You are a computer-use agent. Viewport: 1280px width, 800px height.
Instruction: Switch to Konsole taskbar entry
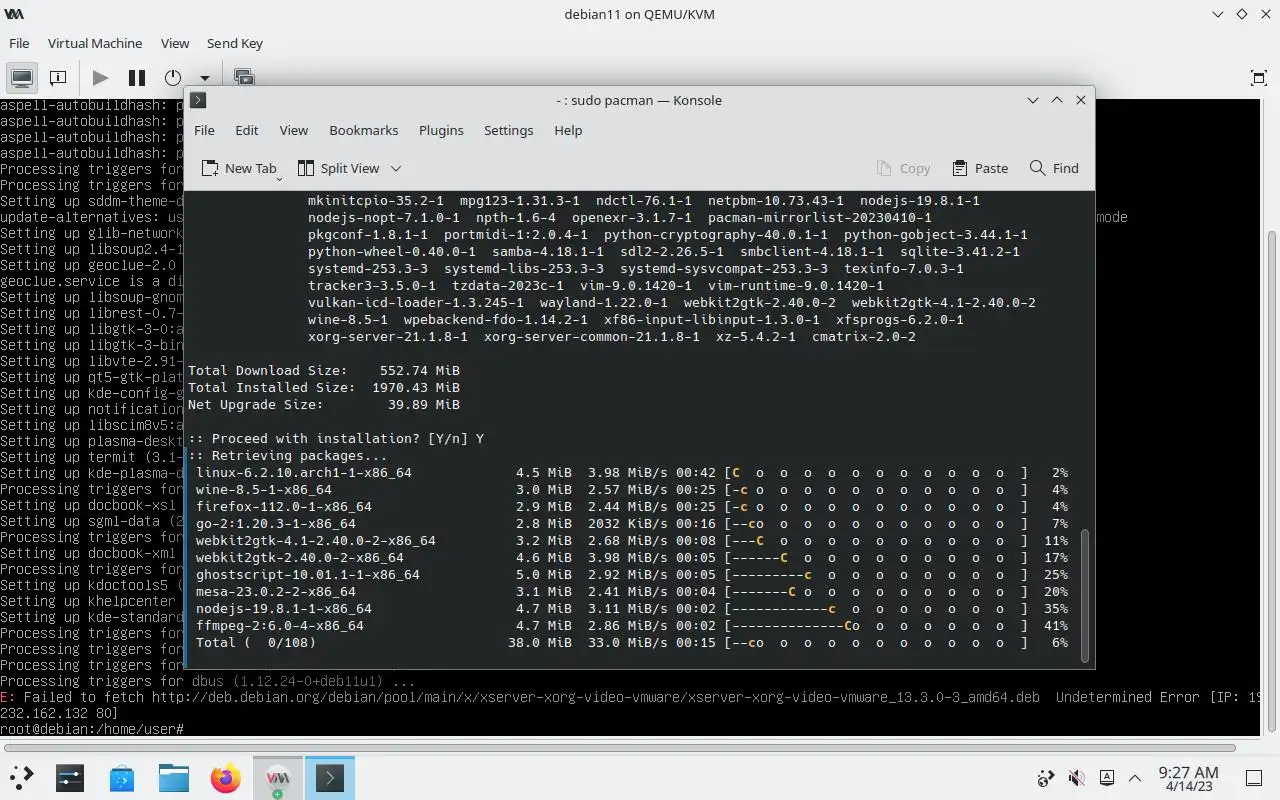[330, 777]
